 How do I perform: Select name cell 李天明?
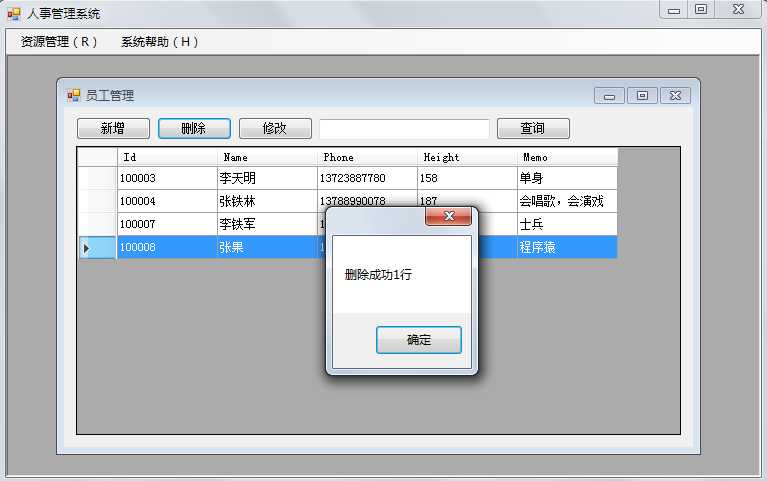point(267,178)
